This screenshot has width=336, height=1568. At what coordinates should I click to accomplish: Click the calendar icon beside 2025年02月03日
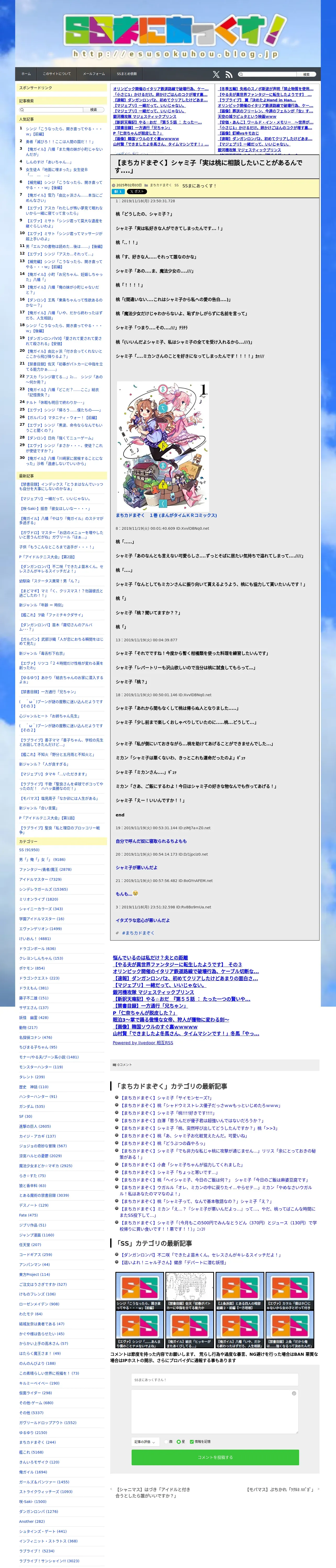click(113, 185)
